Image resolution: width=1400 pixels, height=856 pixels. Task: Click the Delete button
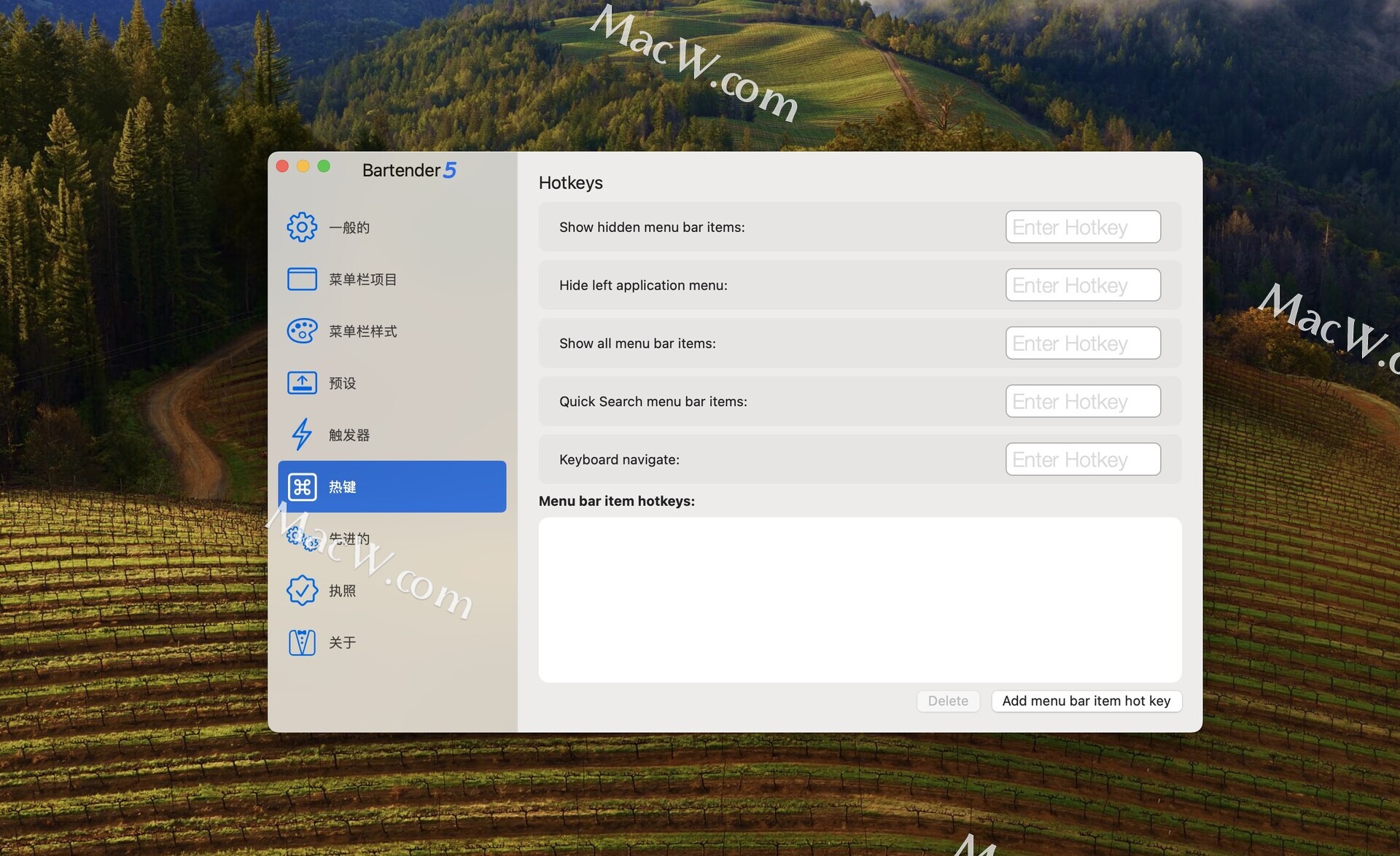coord(948,701)
